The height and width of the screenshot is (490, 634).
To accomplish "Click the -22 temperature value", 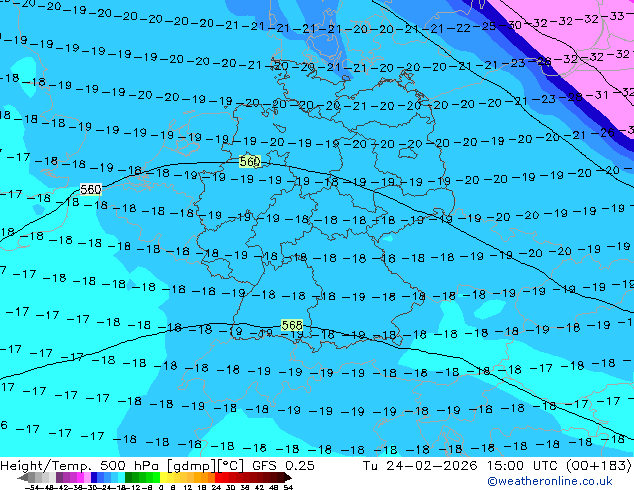I will [460, 28].
